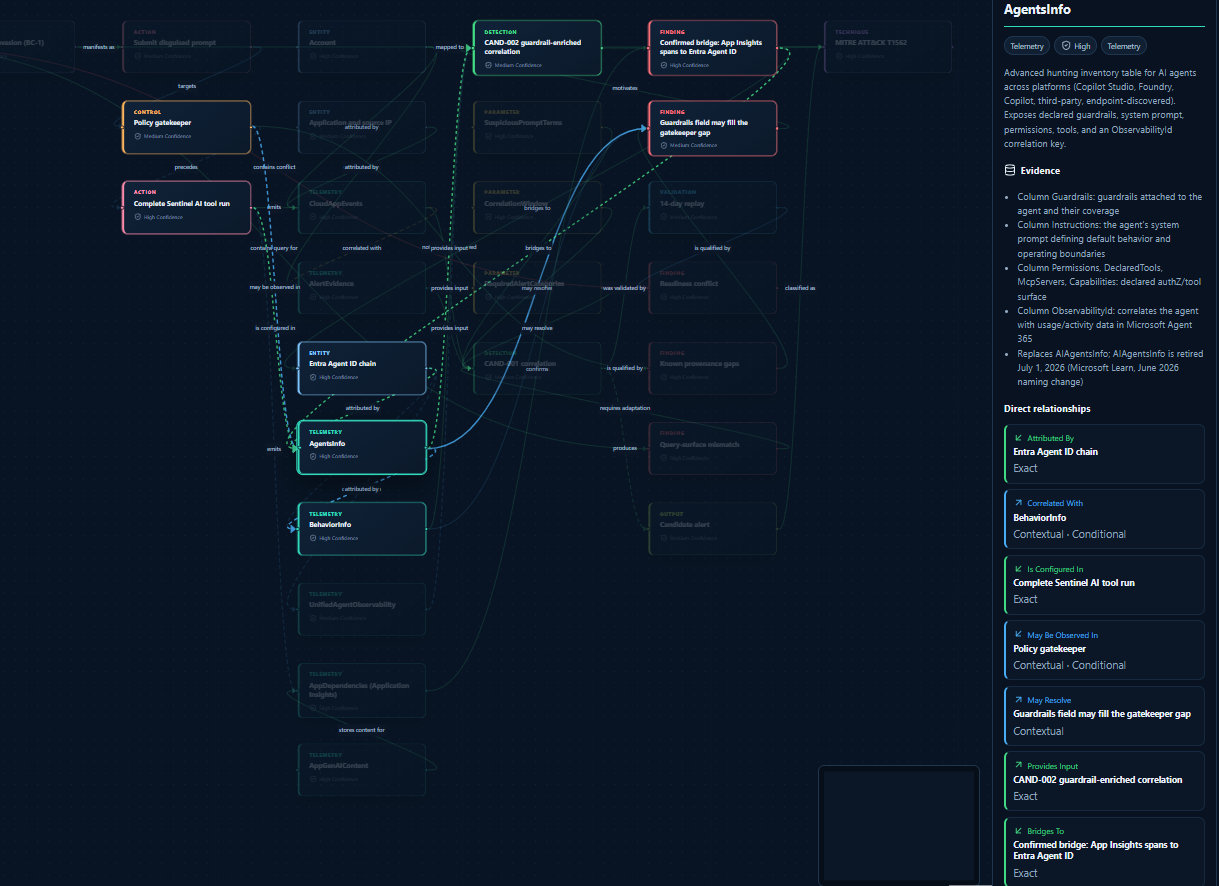This screenshot has width=1219, height=886.
Task: Select the dimmed CorrelationWindow parameter node
Action: tap(537, 208)
